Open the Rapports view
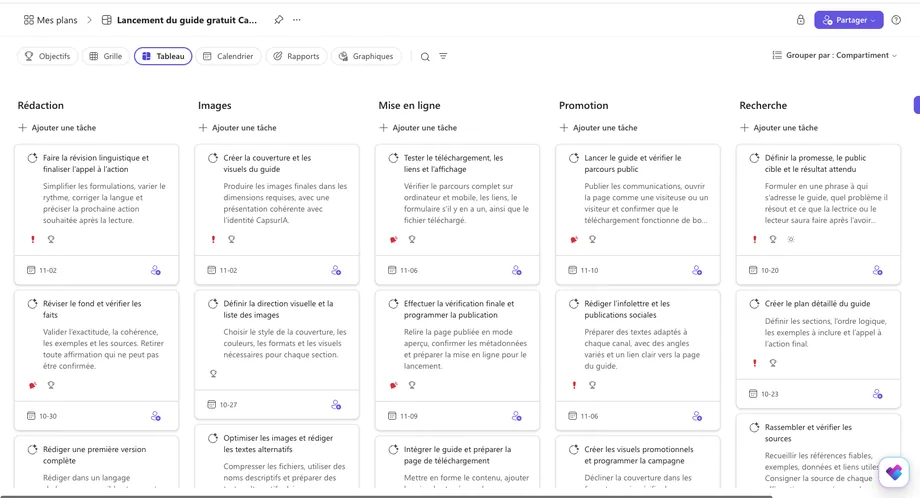The height and width of the screenshot is (498, 920). click(x=296, y=56)
